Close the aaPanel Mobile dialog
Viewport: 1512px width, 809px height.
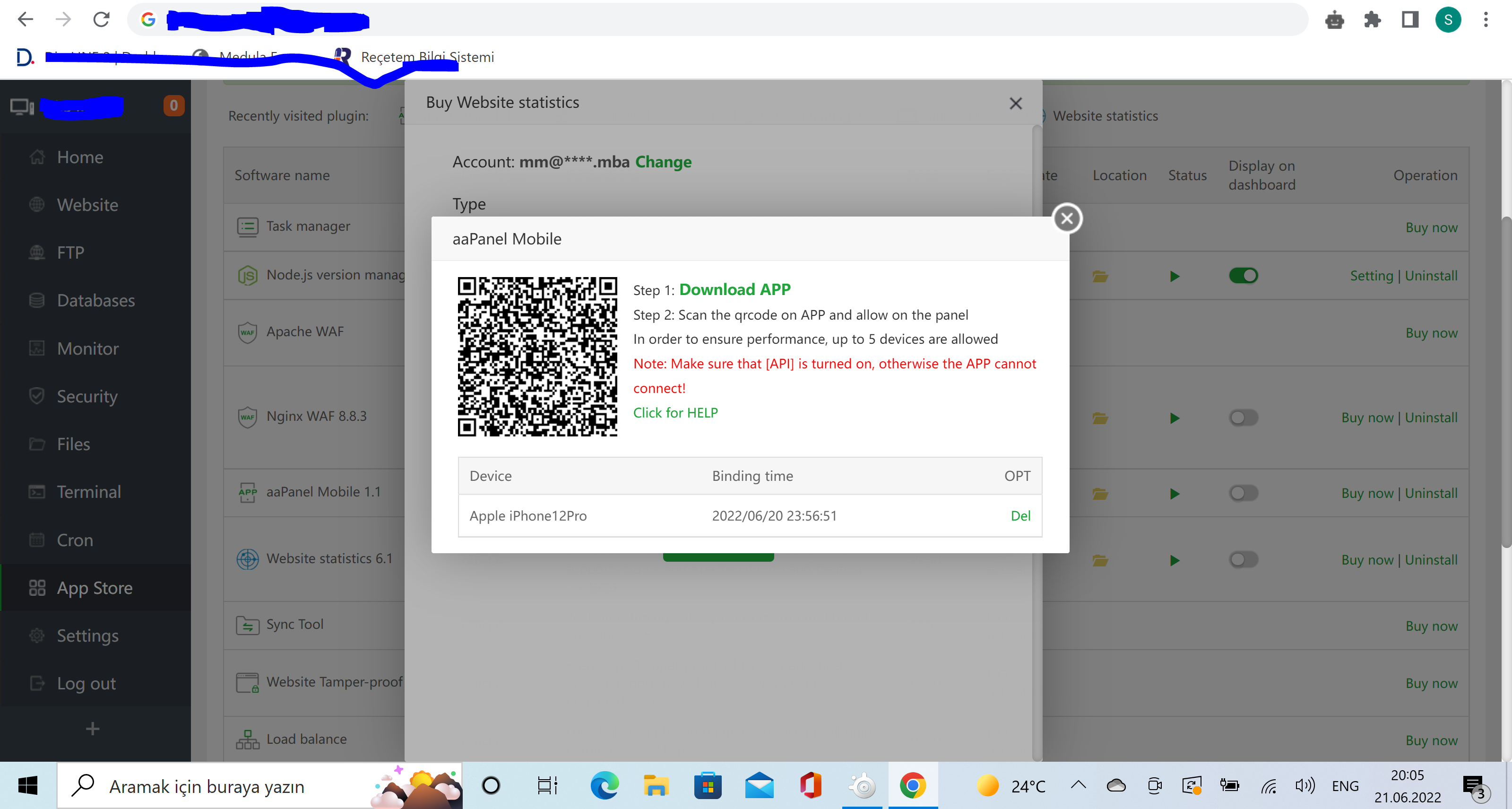click(1066, 218)
